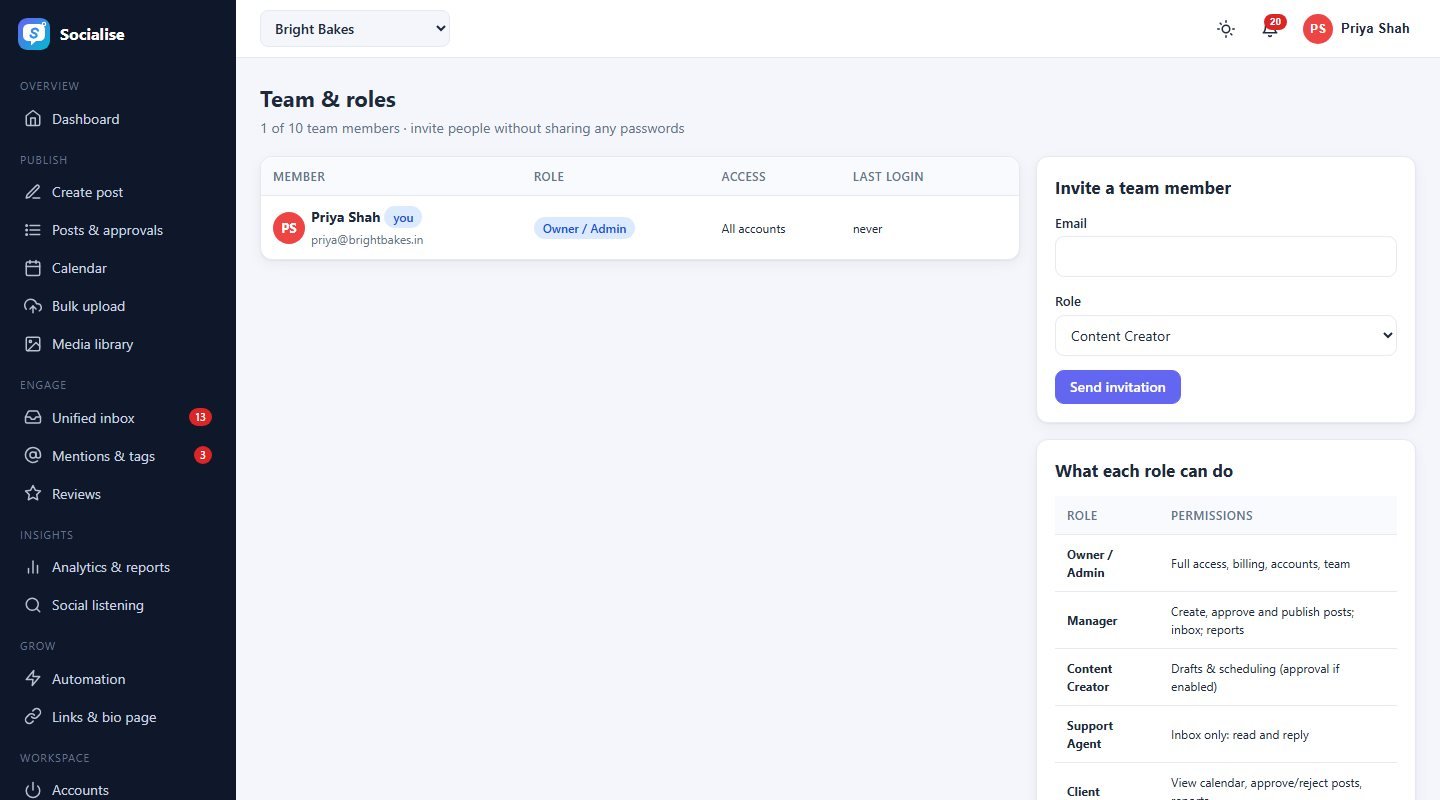This screenshot has width=1440, height=800.
Task: Click 'All accounts' access cell
Action: [753, 229]
